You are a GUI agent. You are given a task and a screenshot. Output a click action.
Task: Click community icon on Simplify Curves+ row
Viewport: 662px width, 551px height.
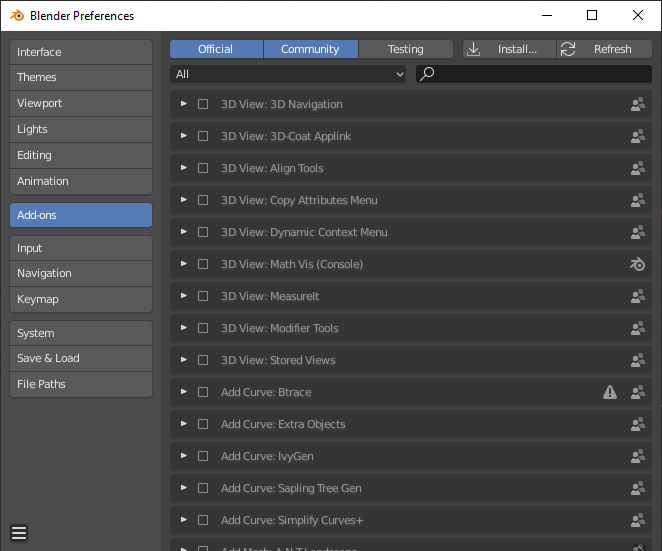(638, 520)
